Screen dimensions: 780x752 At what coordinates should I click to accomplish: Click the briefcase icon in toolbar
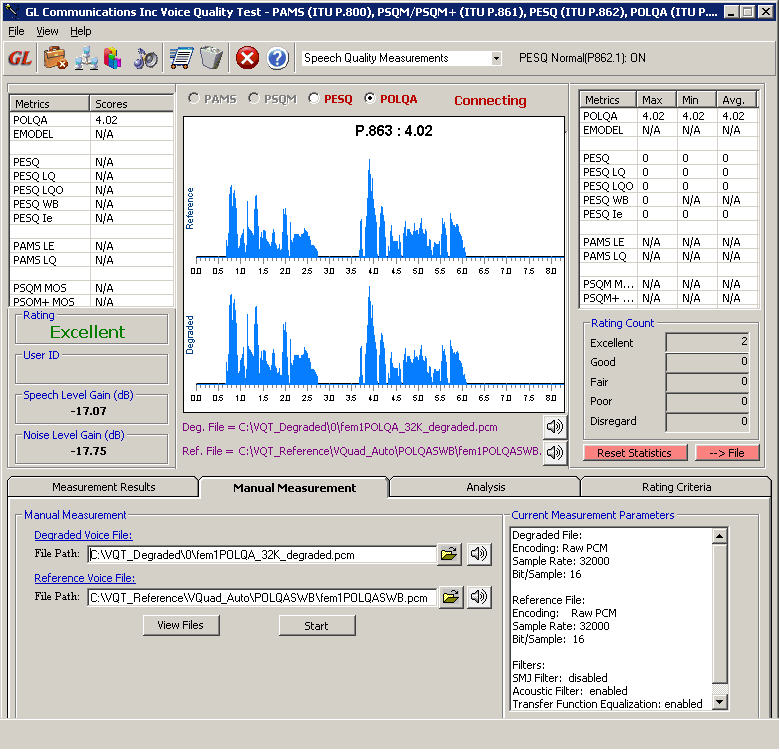point(55,58)
